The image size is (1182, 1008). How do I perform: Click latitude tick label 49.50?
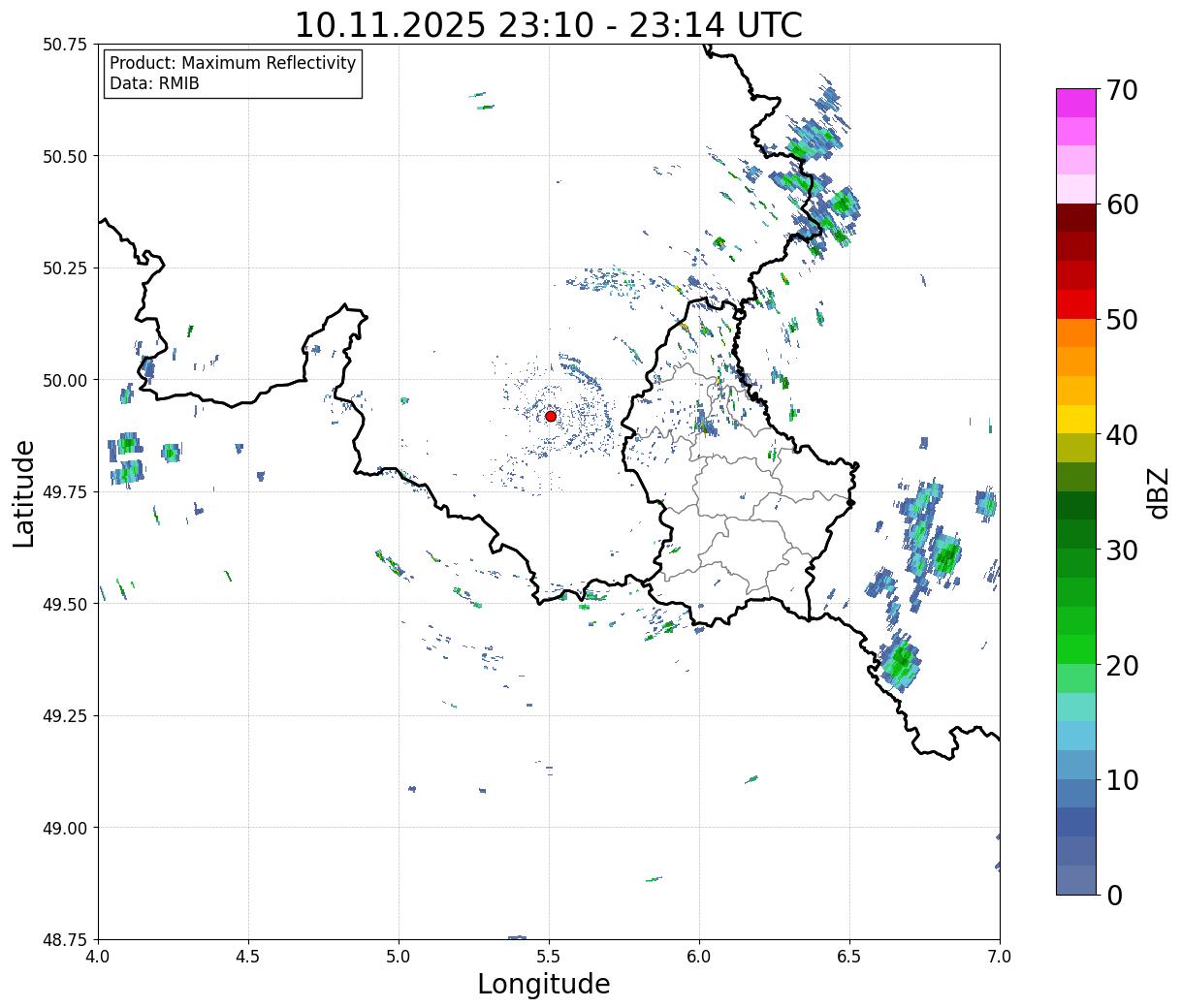tap(64, 604)
